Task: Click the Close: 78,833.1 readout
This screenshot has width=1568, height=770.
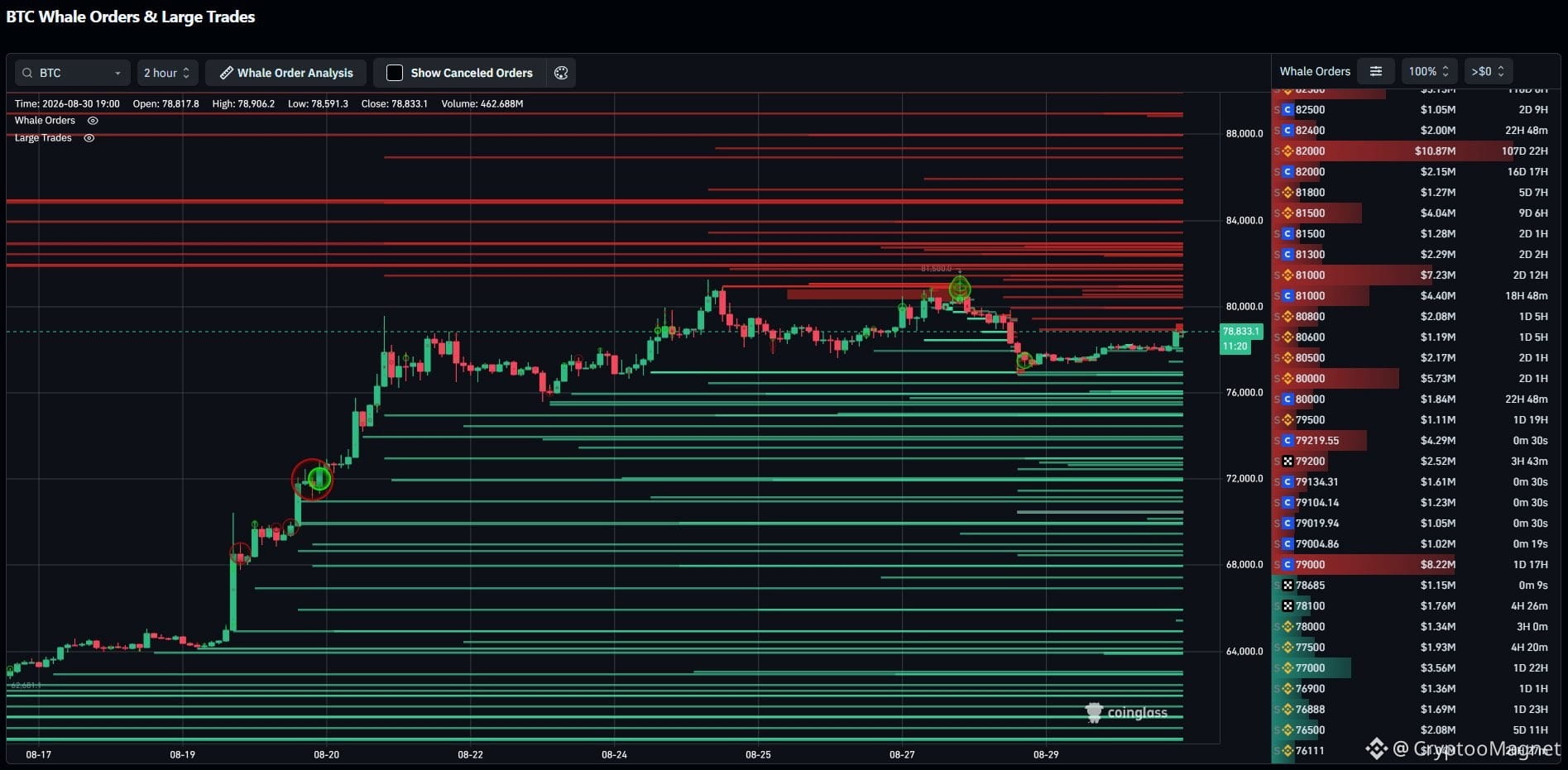Action: click(394, 104)
